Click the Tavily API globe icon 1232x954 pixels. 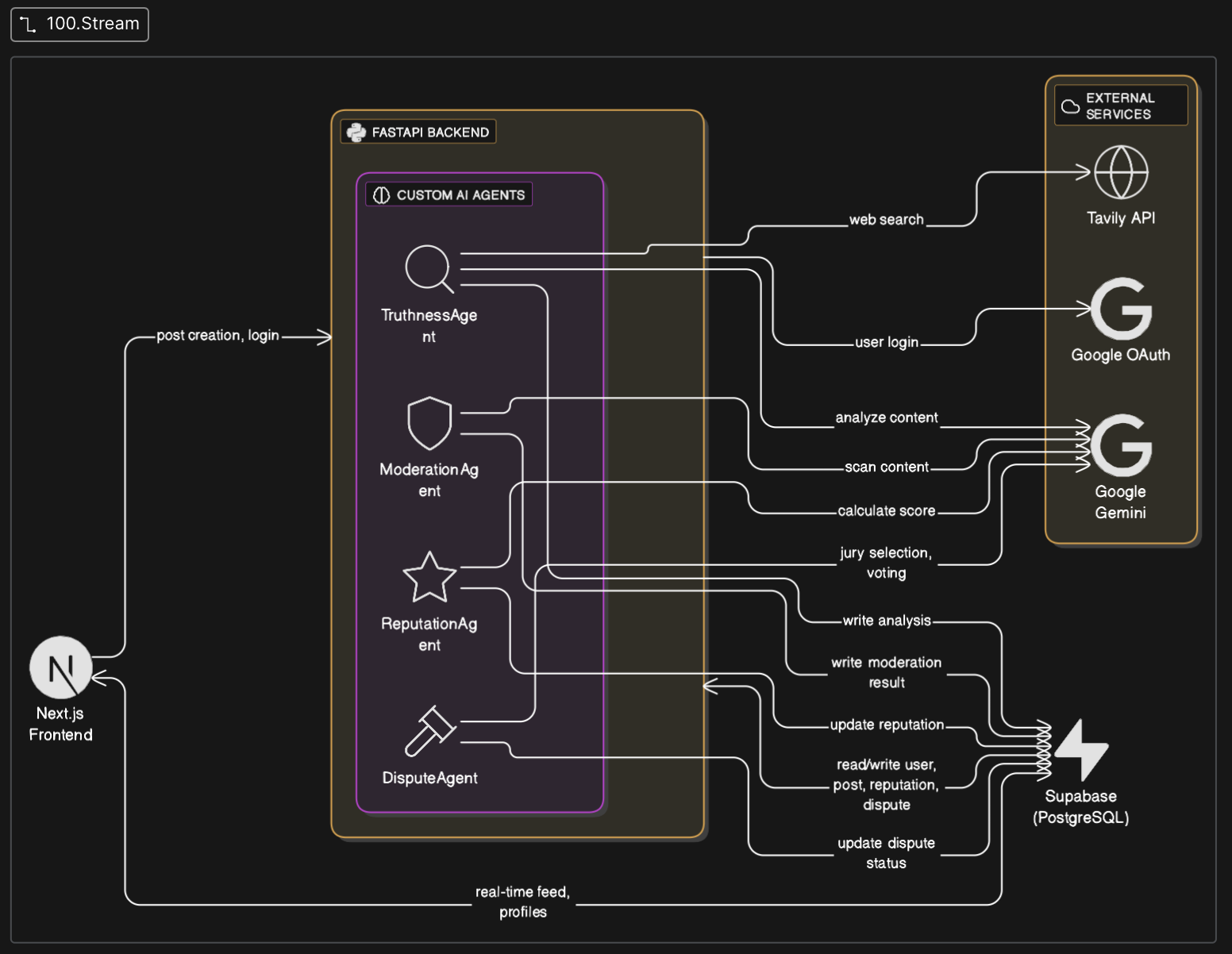tap(1121, 172)
